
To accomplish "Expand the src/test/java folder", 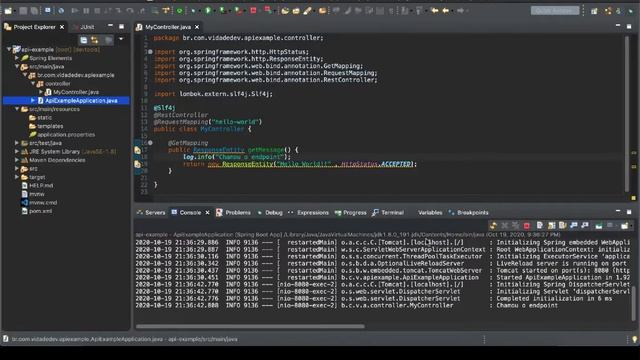I will [x=17, y=143].
